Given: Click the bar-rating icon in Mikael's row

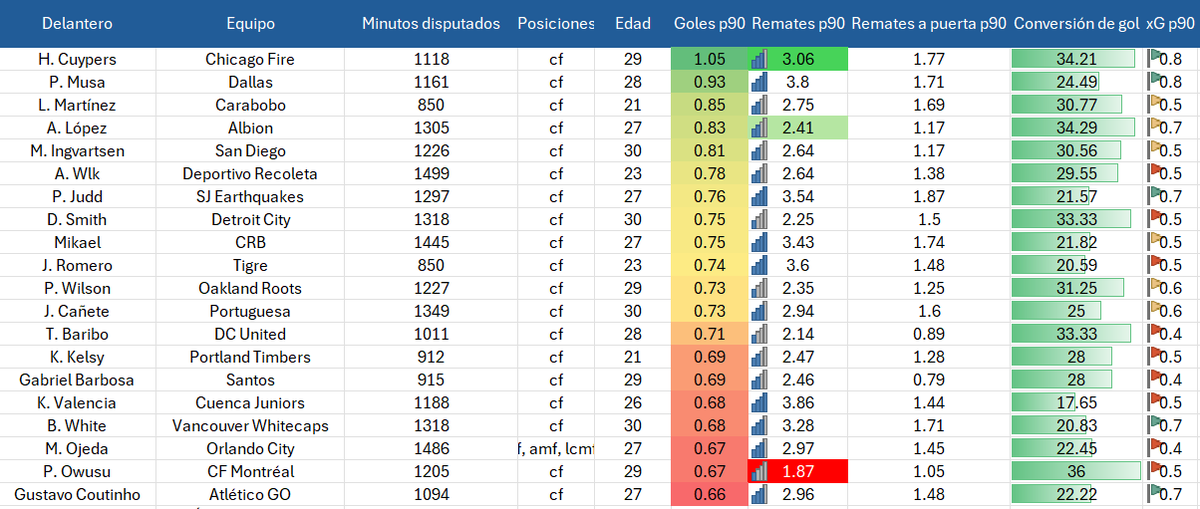Looking at the screenshot, I should (x=758, y=242).
